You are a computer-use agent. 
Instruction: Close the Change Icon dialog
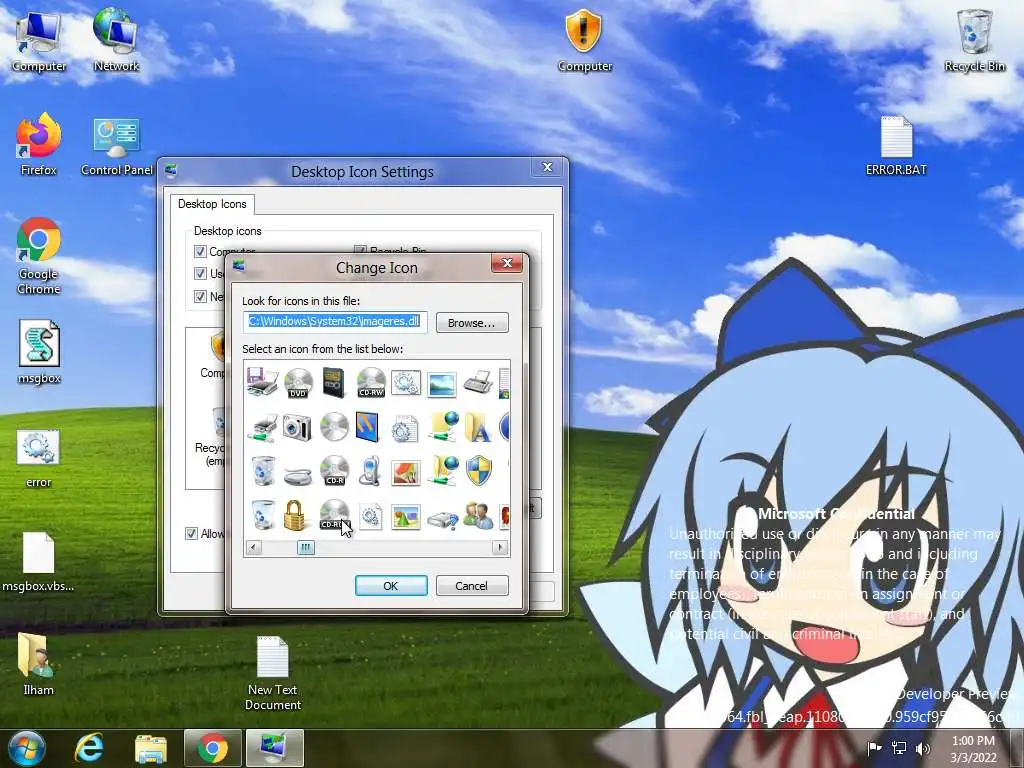pos(507,263)
